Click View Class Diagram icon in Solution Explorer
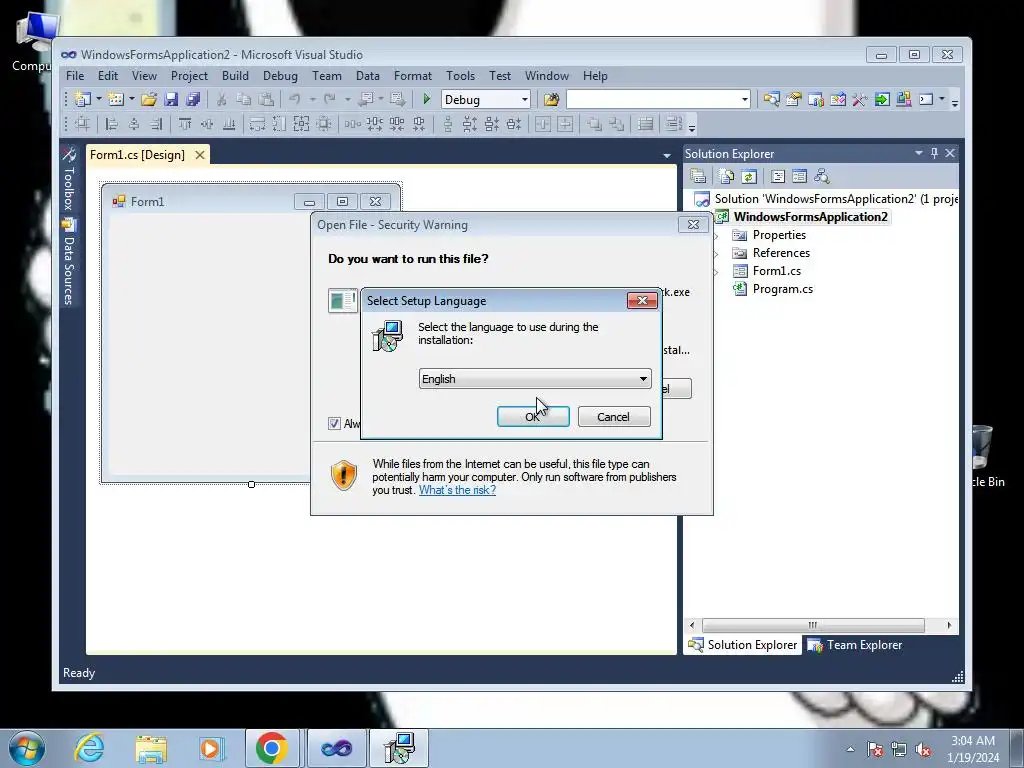This screenshot has width=1024, height=768. 822,176
